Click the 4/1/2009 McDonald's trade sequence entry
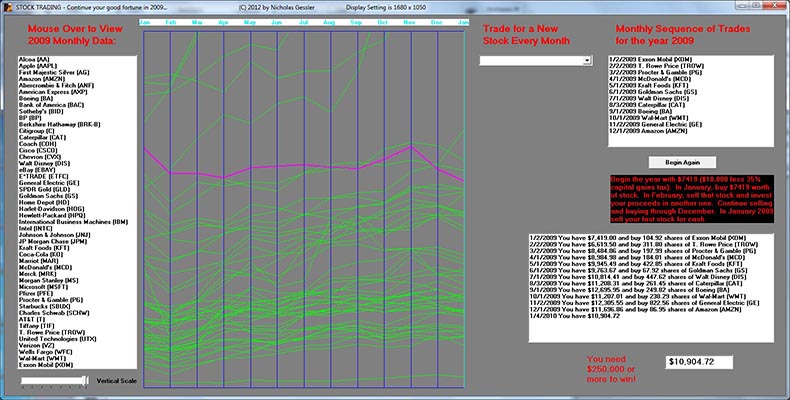Viewport: 790px width, 400px height. 650,79
